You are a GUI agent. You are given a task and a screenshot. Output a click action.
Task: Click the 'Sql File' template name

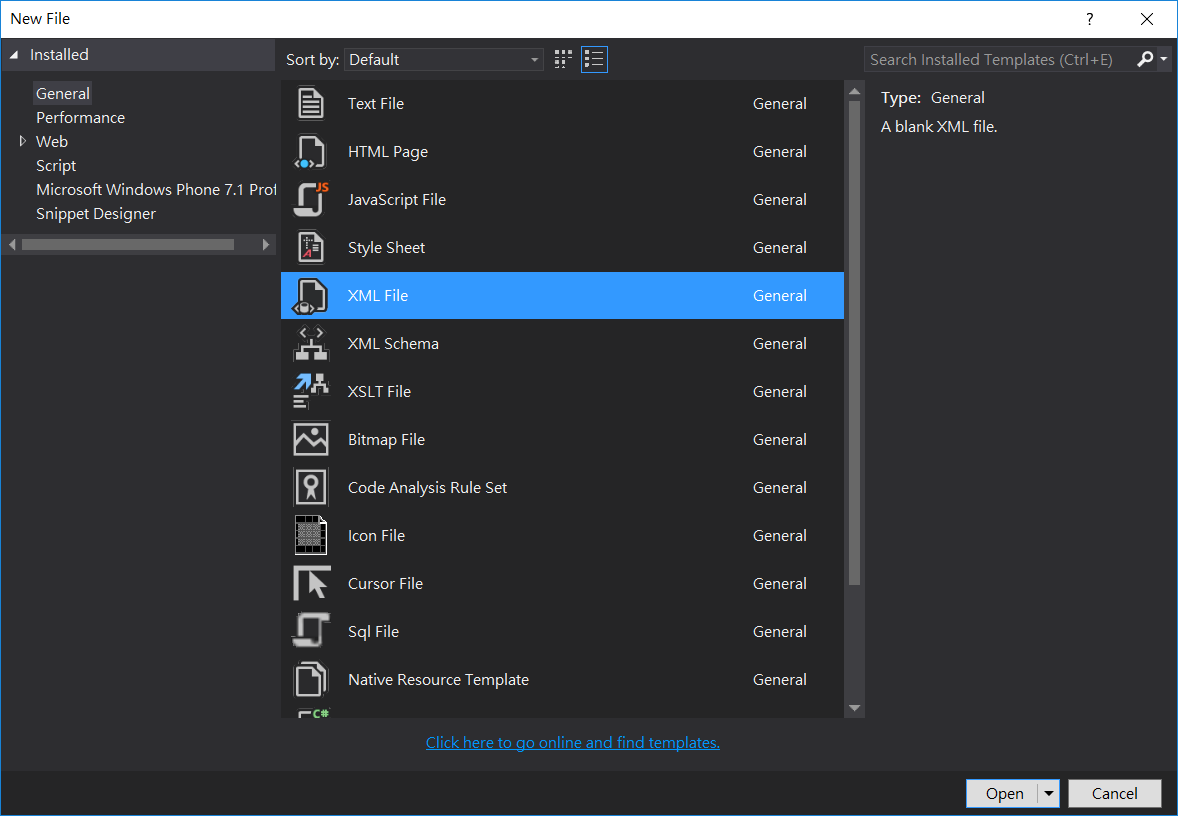pos(373,632)
